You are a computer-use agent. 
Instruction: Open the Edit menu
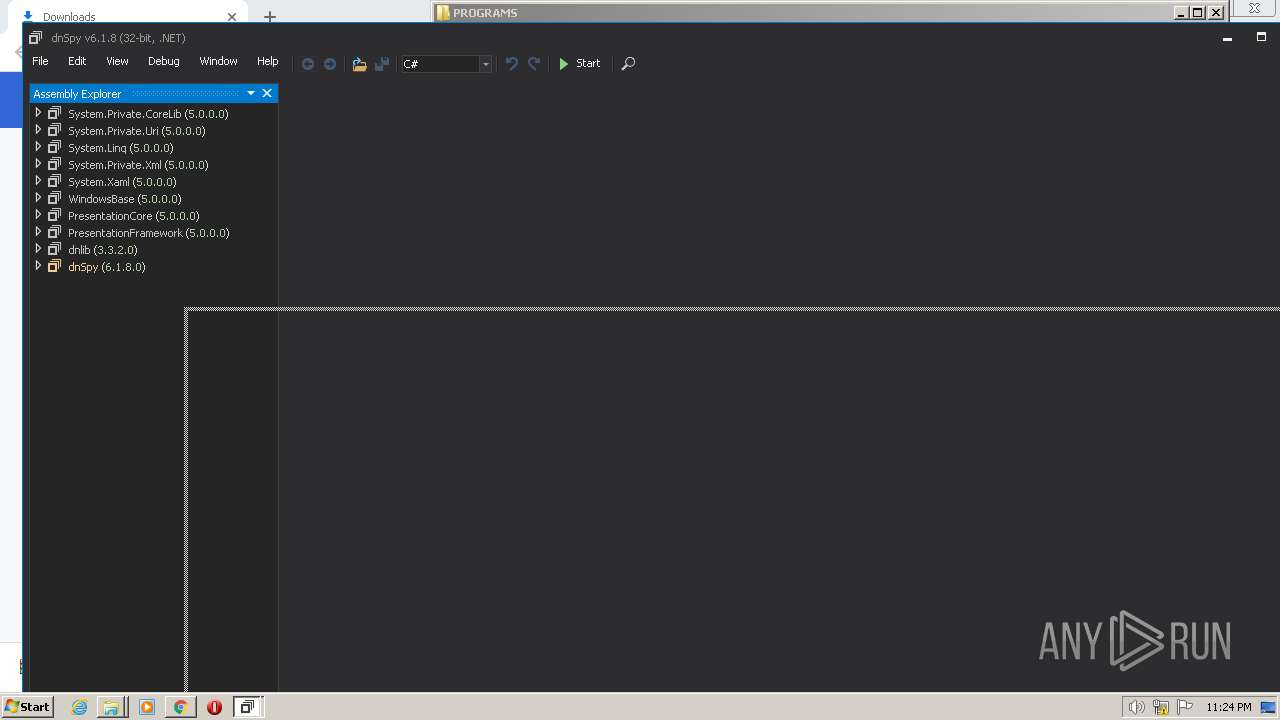[x=77, y=61]
